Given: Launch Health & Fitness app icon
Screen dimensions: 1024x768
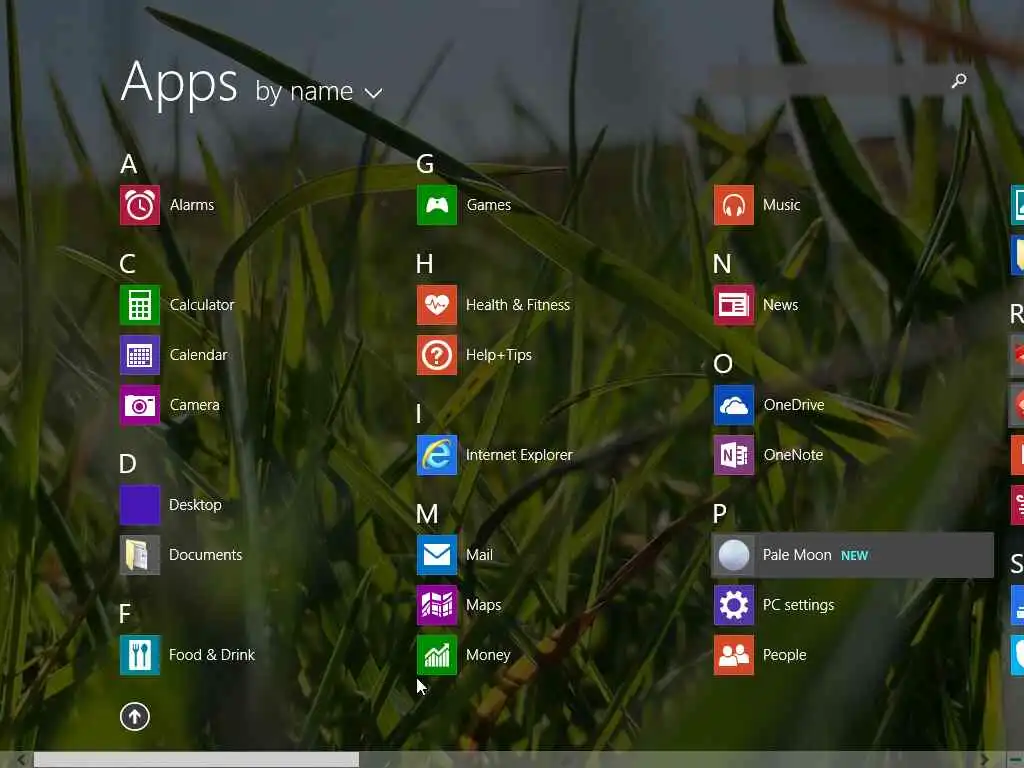Looking at the screenshot, I should [437, 305].
